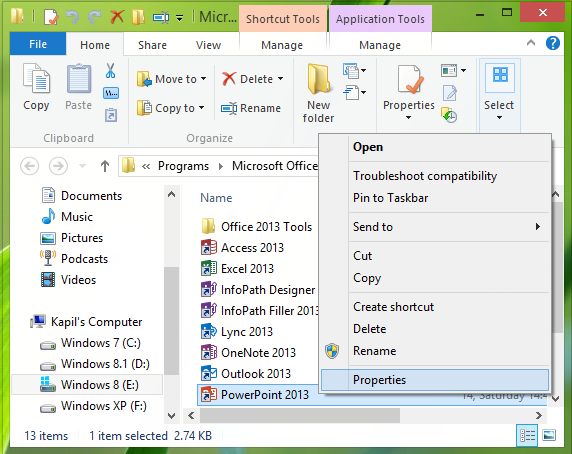Click the Name column header
The height and width of the screenshot is (454, 572).
click(216, 198)
